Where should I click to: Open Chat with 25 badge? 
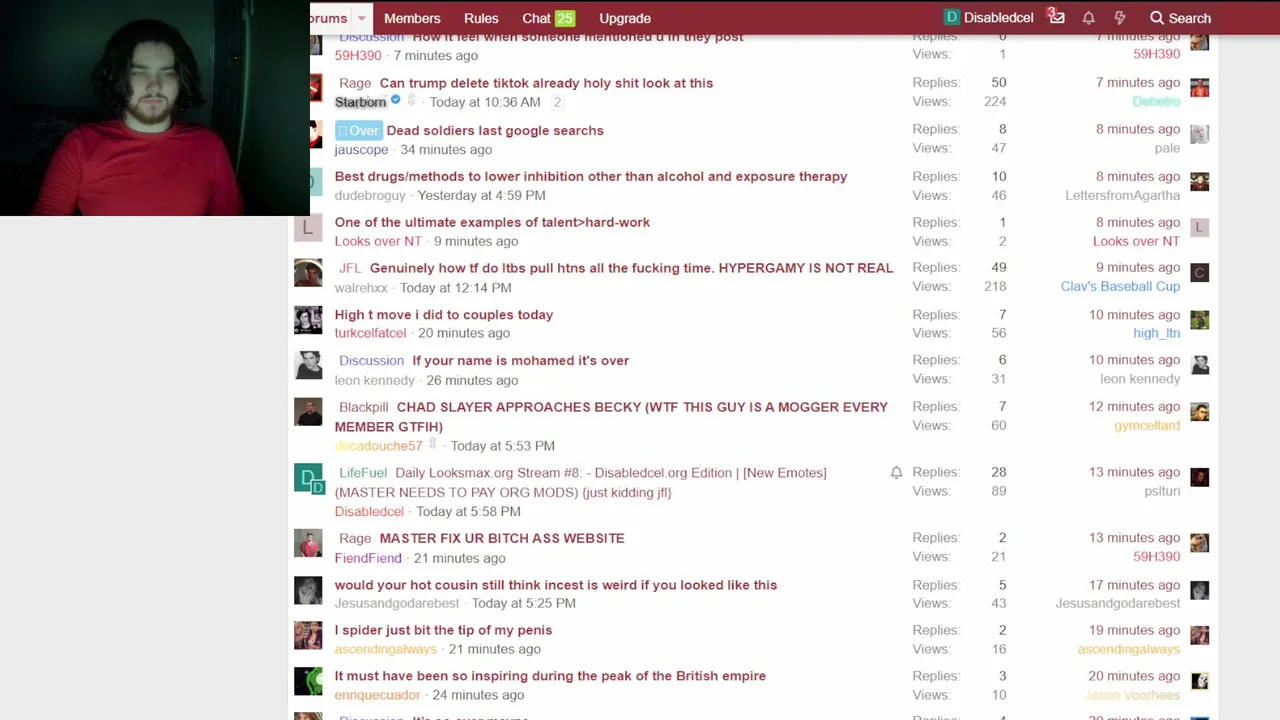[548, 18]
